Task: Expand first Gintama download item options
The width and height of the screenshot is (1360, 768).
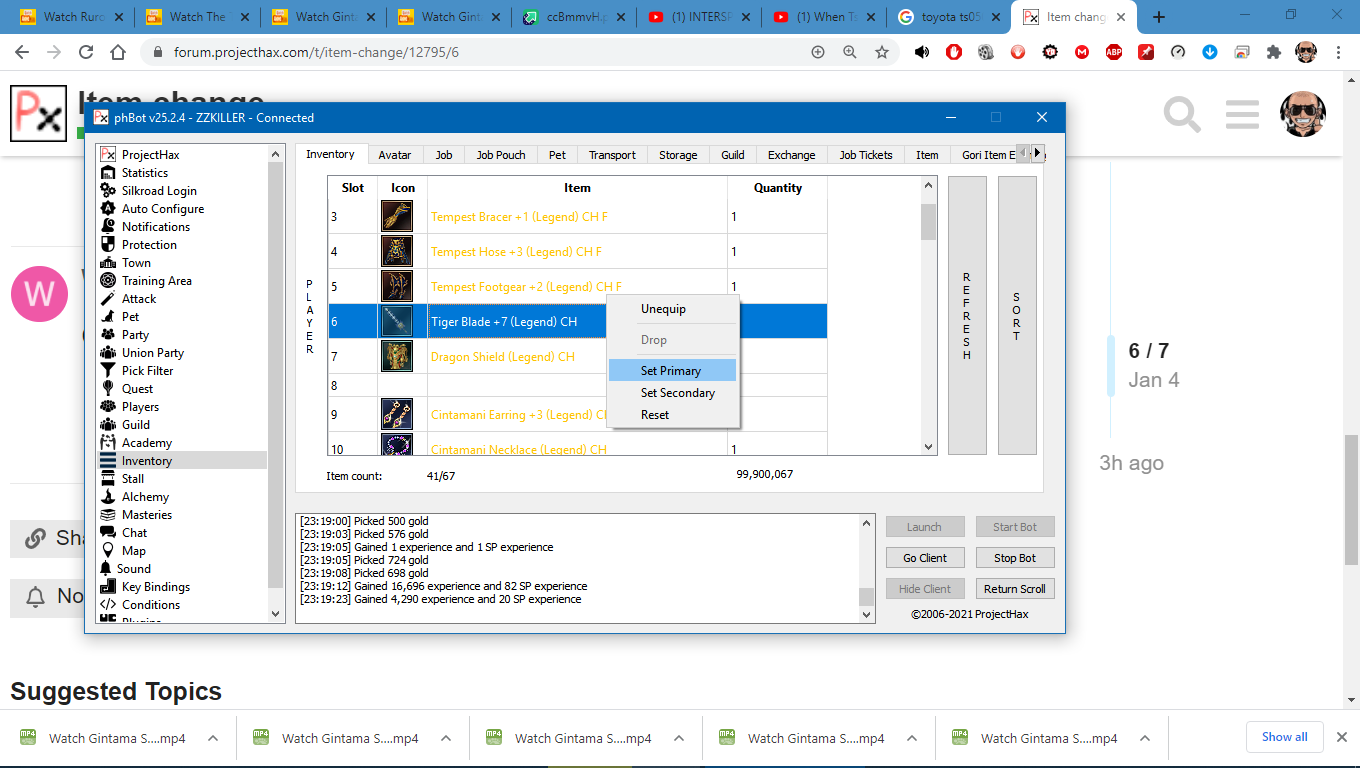Action: click(x=213, y=738)
